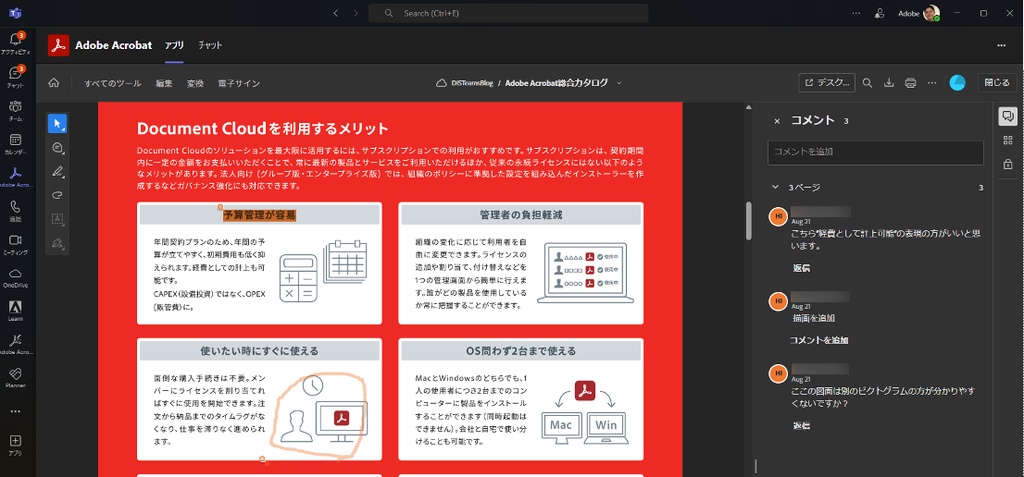
Task: Click the Acrobat home icon
Action: 54,83
